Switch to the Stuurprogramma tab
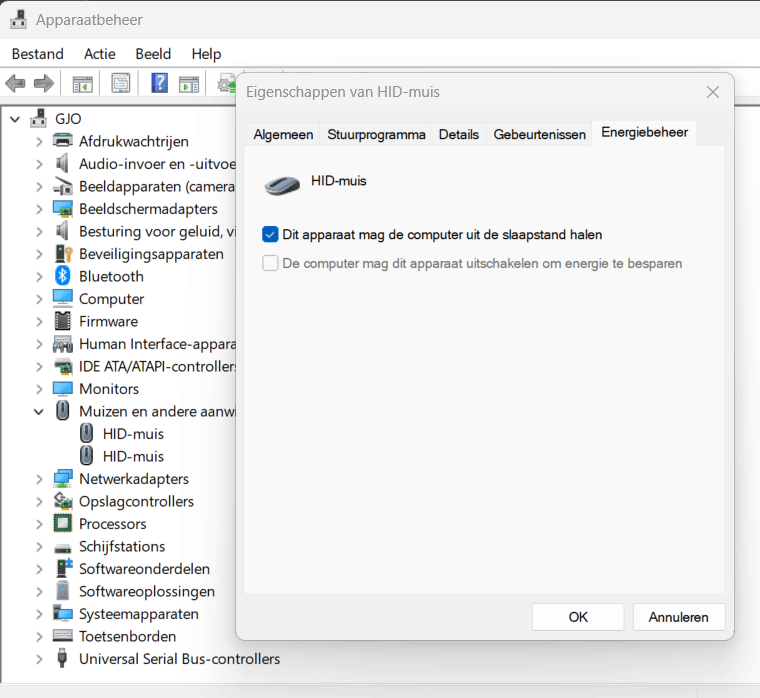Screen dimensions: 760x698 pyautogui.click(x=376, y=134)
